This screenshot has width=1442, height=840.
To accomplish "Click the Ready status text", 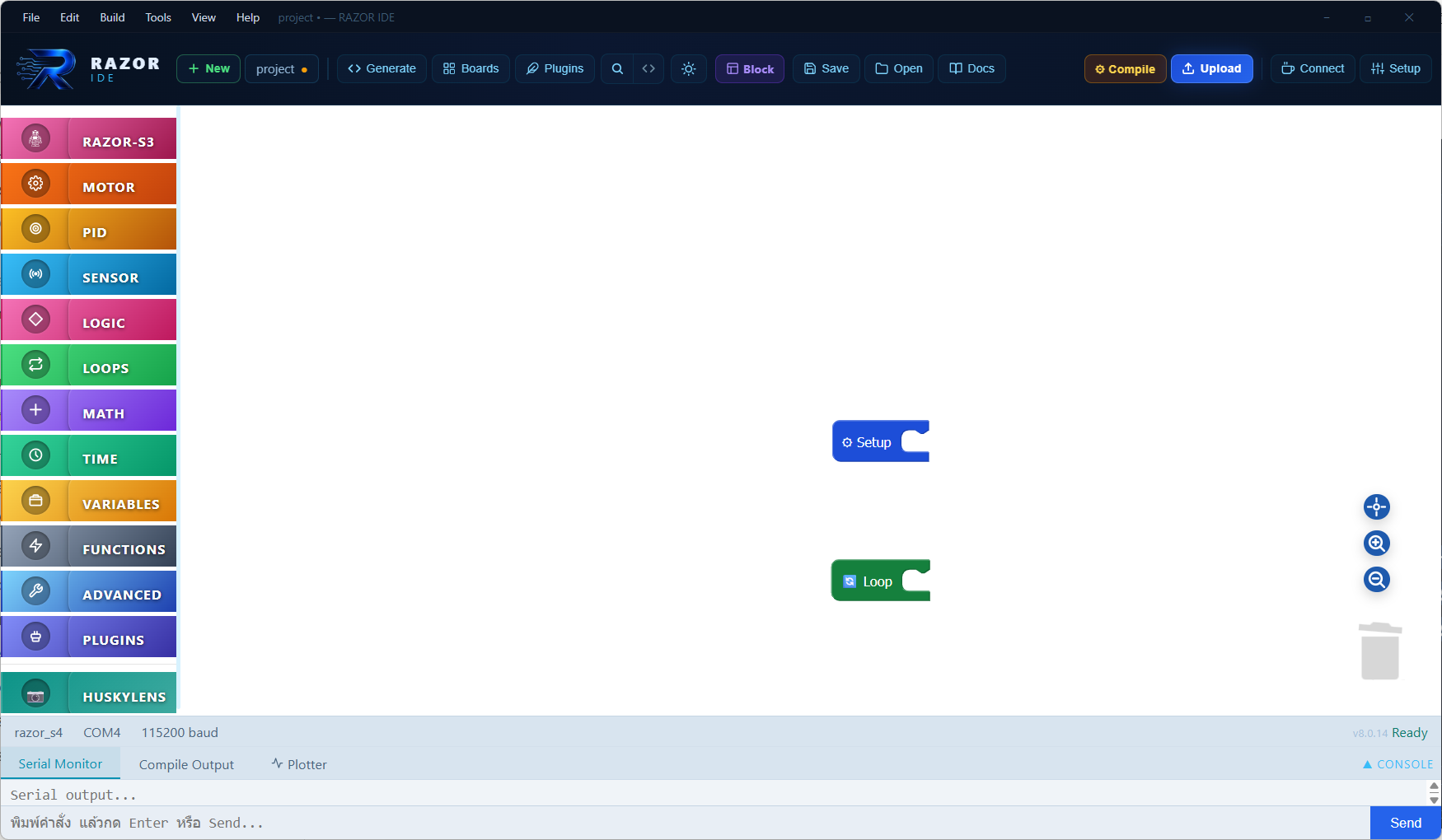I will pyautogui.click(x=1409, y=732).
